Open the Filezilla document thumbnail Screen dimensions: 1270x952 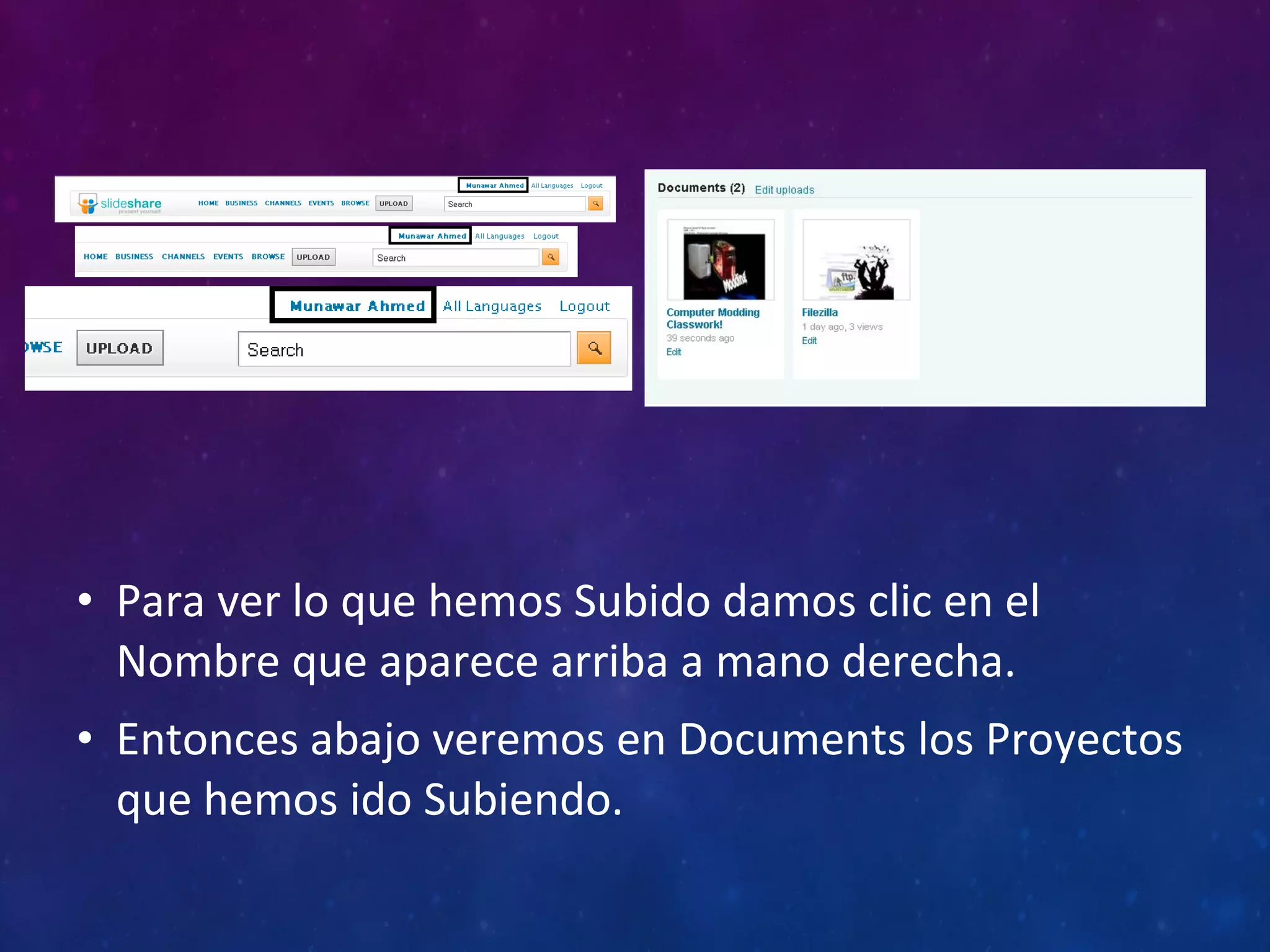pyautogui.click(x=856, y=260)
